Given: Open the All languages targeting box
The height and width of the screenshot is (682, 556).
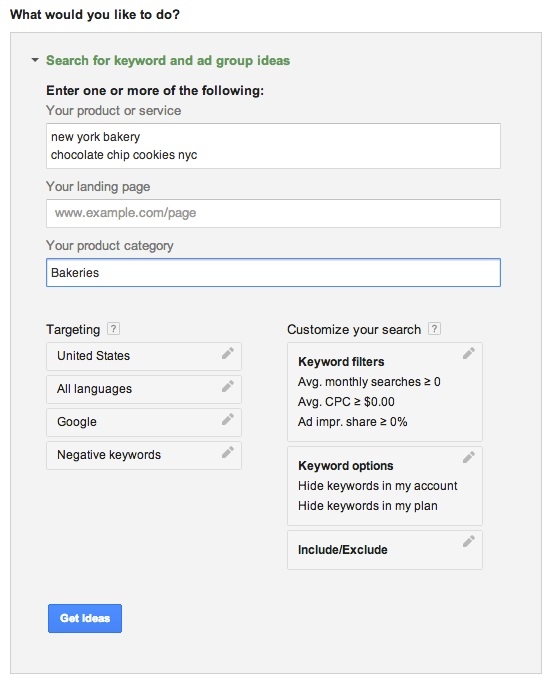Looking at the screenshot, I should click(x=144, y=389).
